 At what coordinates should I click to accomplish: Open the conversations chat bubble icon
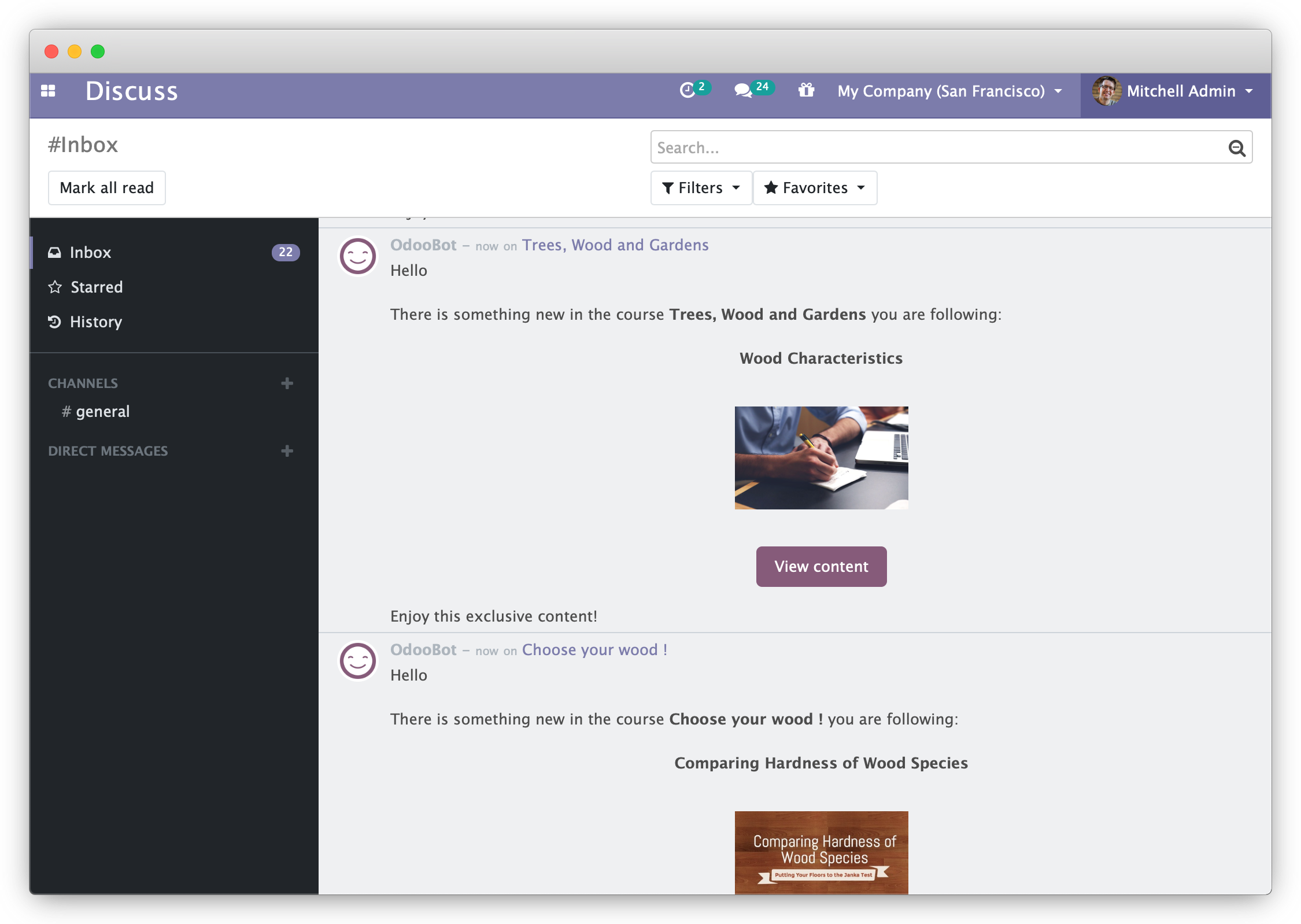pyautogui.click(x=743, y=90)
